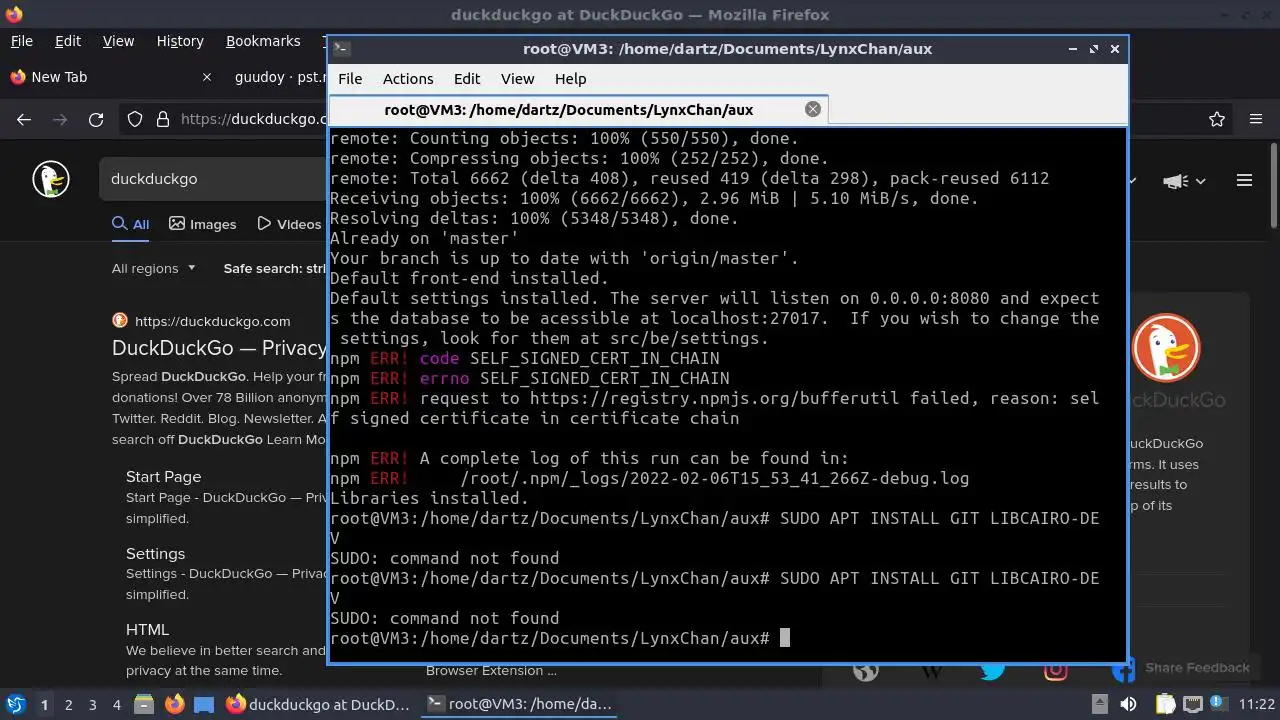1280x720 pixels.
Task: Go back in Firefox
Action: [x=24, y=120]
